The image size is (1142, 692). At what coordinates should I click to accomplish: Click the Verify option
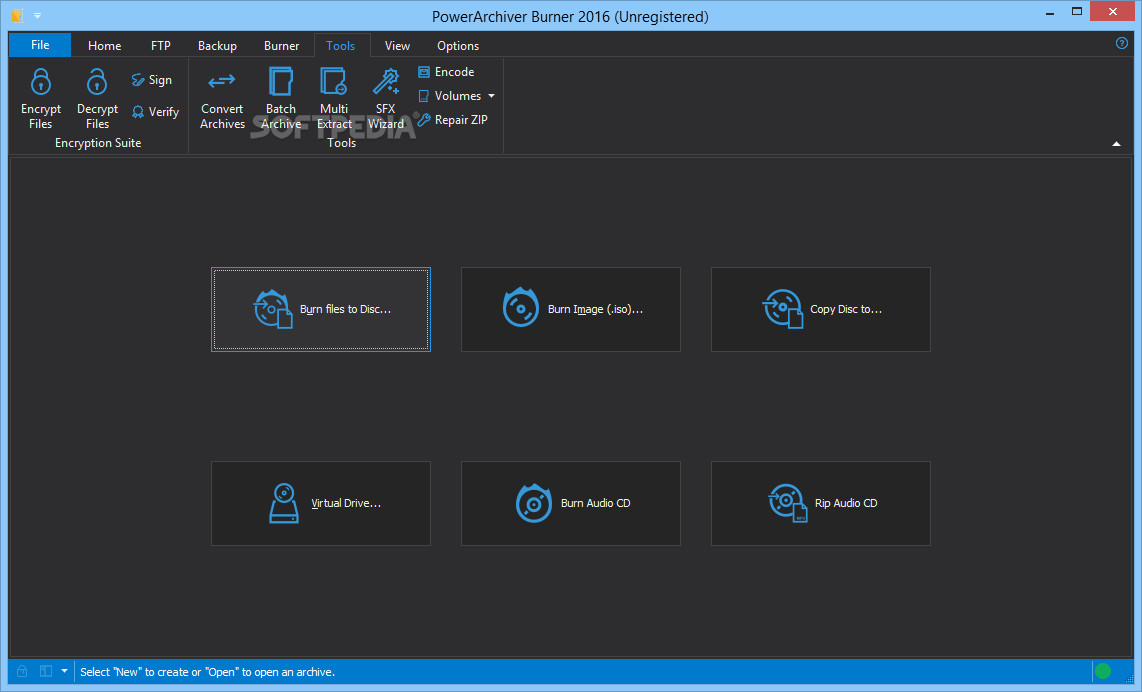[155, 112]
